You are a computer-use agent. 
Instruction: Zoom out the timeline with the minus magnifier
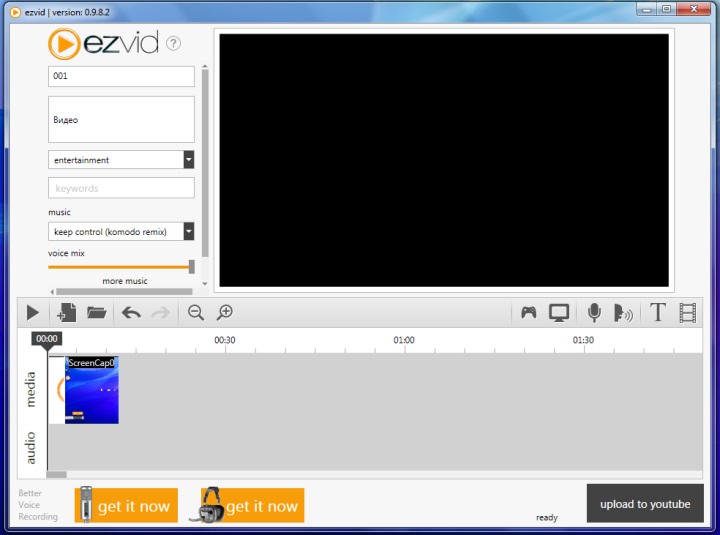pyautogui.click(x=196, y=313)
